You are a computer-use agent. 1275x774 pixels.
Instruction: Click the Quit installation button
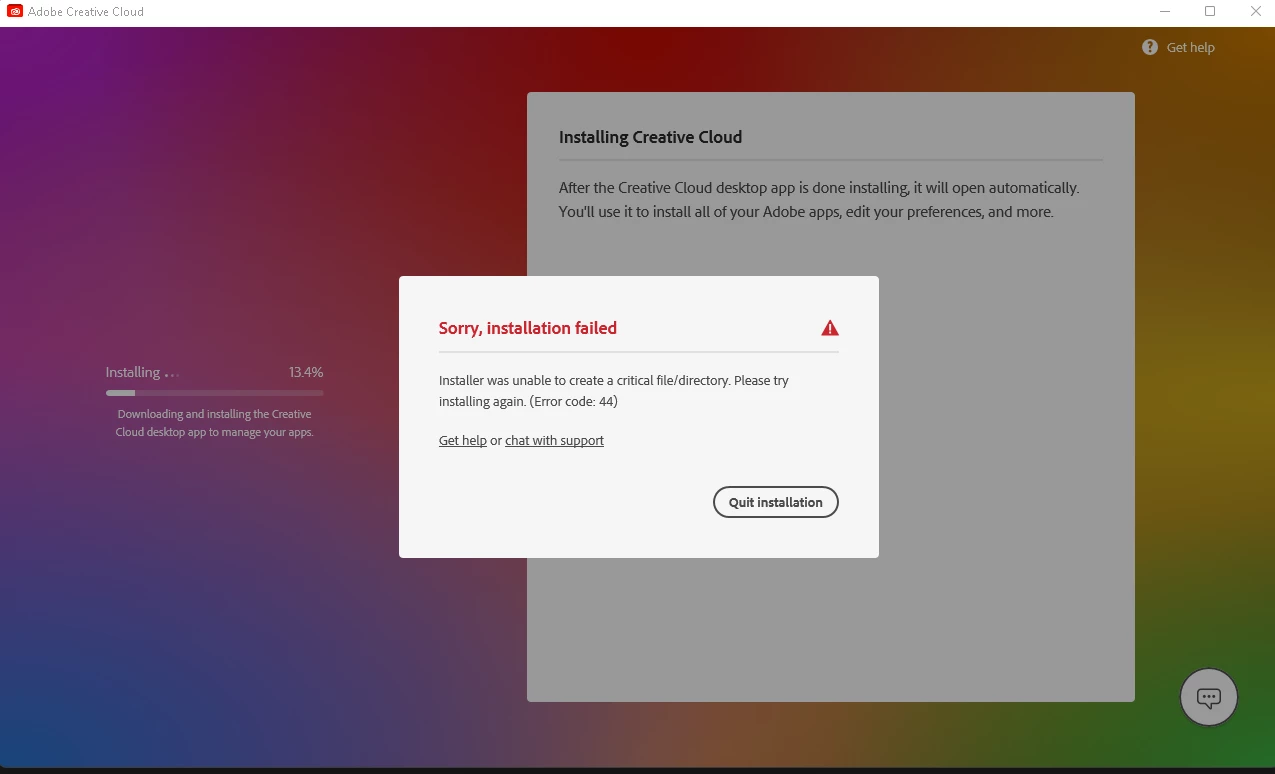point(775,502)
